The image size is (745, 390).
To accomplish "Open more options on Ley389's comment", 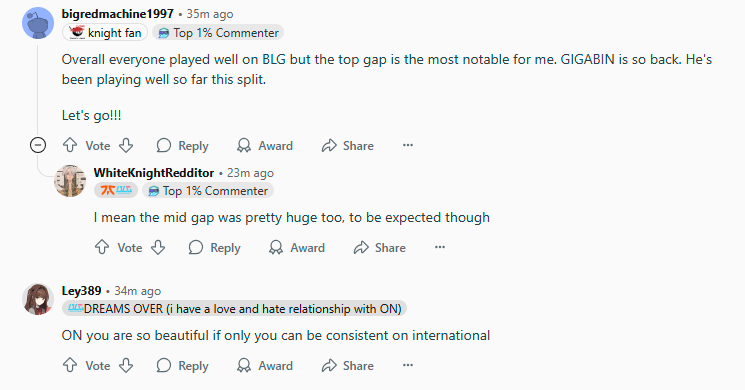I will pyautogui.click(x=408, y=365).
